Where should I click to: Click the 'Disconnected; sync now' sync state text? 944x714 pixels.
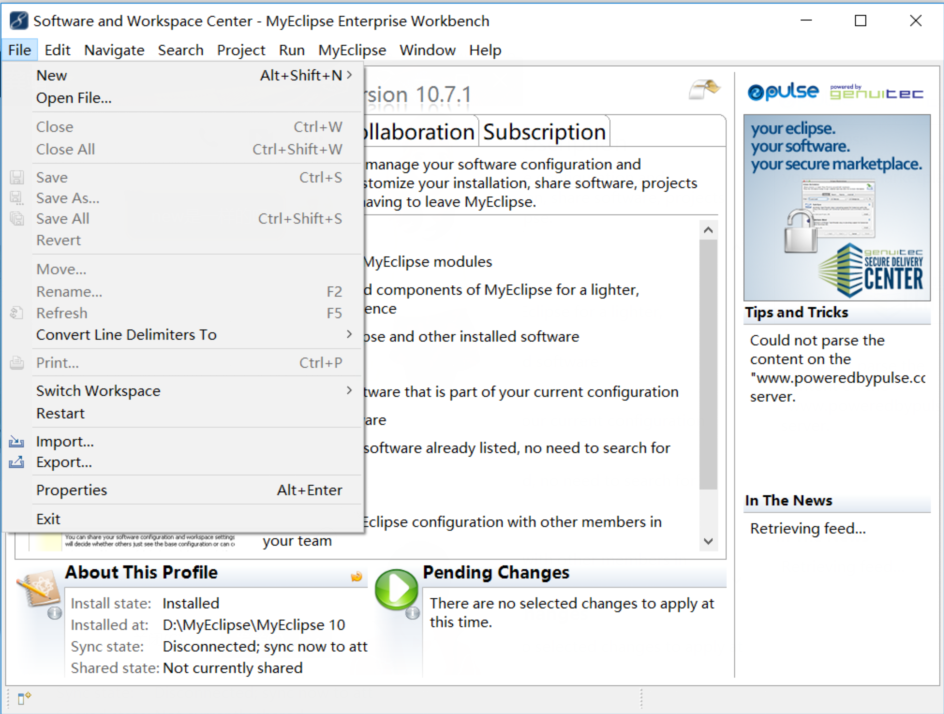(265, 647)
